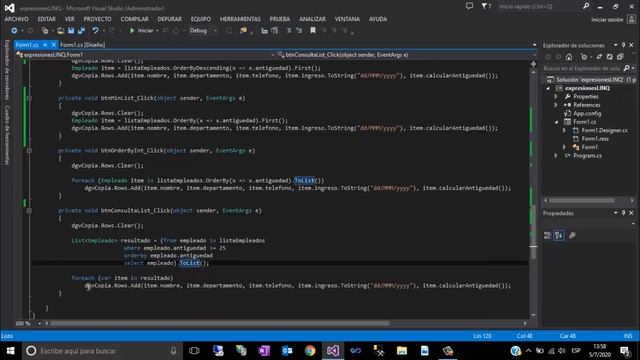Expand the References node
Viewport: 640px width, 360px height.
point(556,105)
